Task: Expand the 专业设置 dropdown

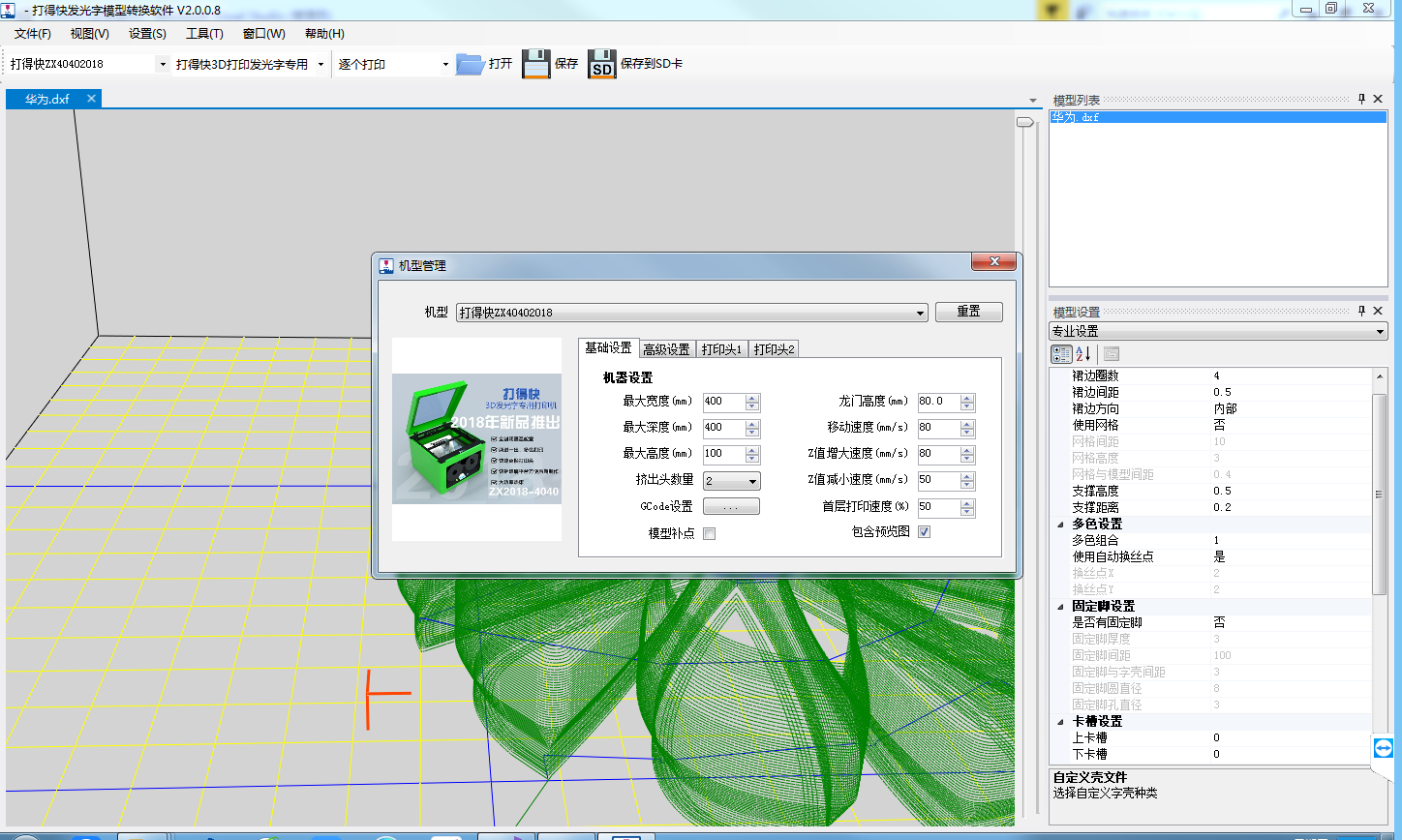Action: pos(1379,332)
